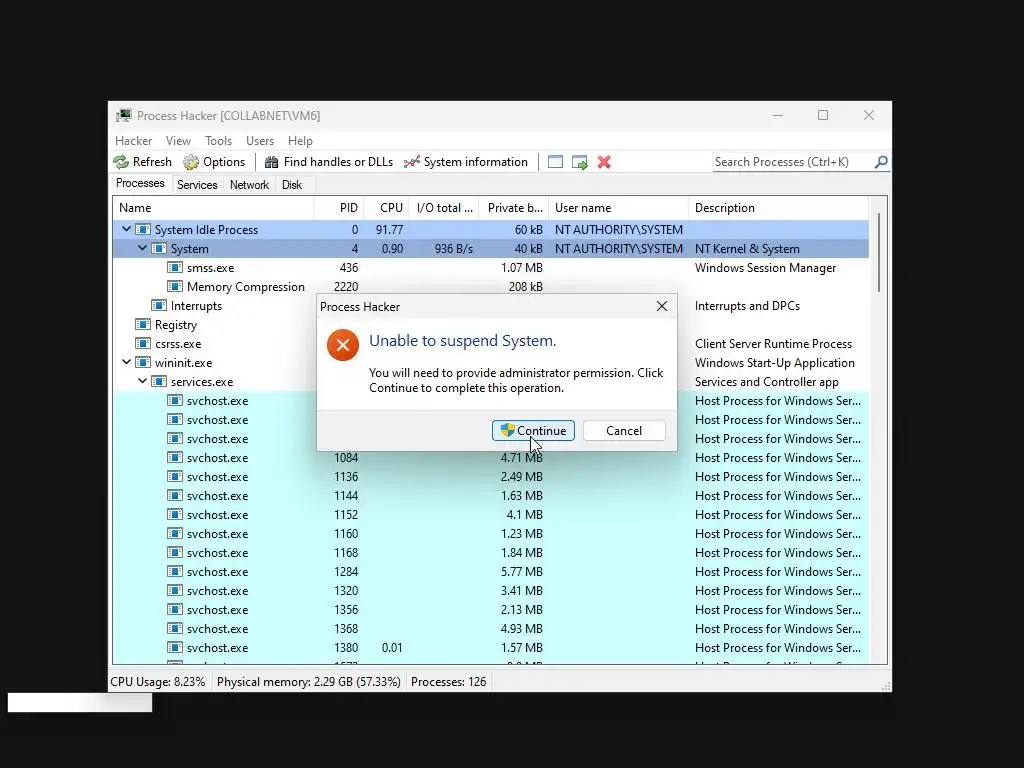The width and height of the screenshot is (1024, 768).
Task: Click the process list vertical scrollbar
Action: point(879,252)
